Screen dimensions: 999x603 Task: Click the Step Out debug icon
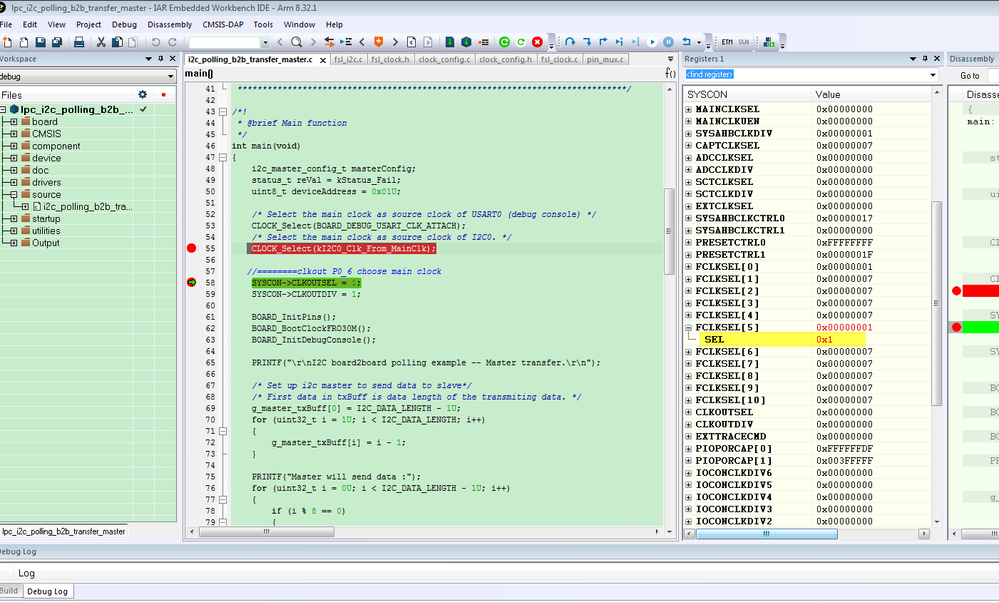[x=603, y=42]
